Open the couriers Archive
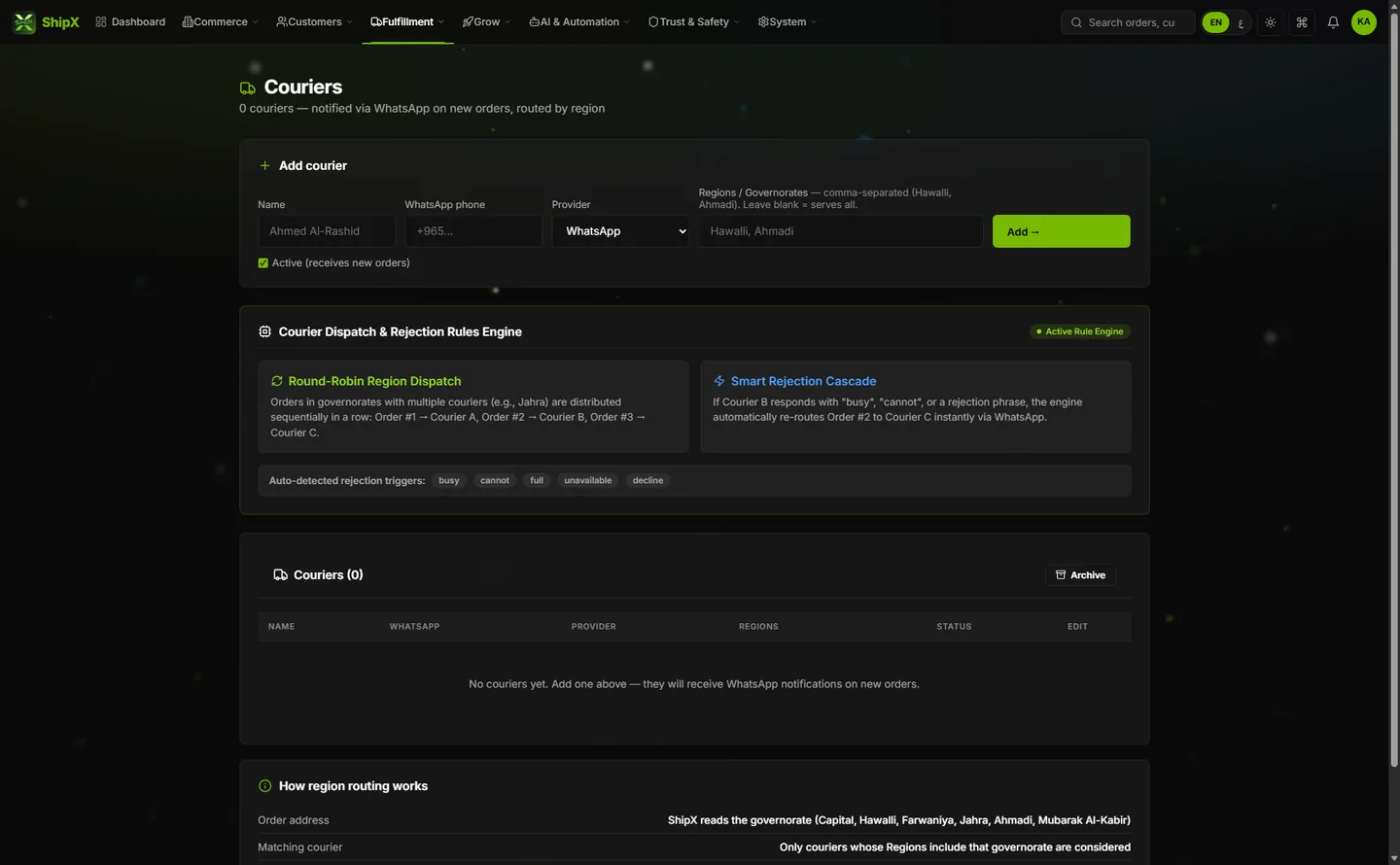 point(1080,575)
